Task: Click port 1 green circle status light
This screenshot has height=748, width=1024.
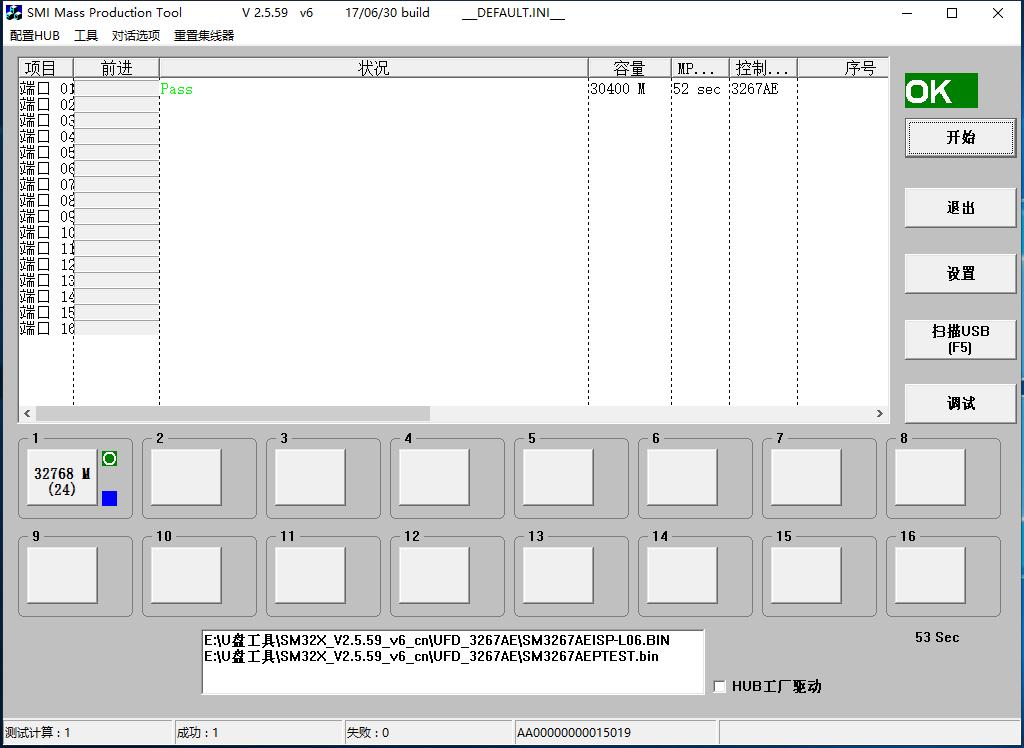Action: point(110,457)
